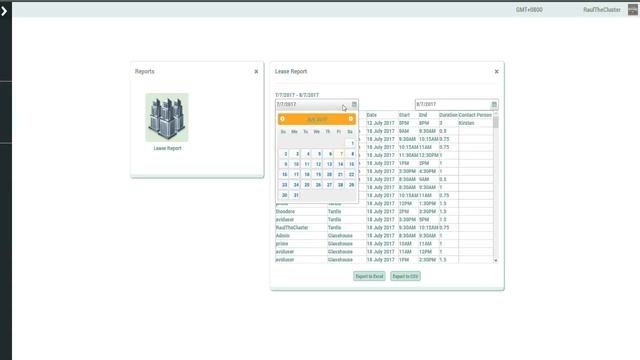Choose day 22 in the calendar

tap(351, 174)
